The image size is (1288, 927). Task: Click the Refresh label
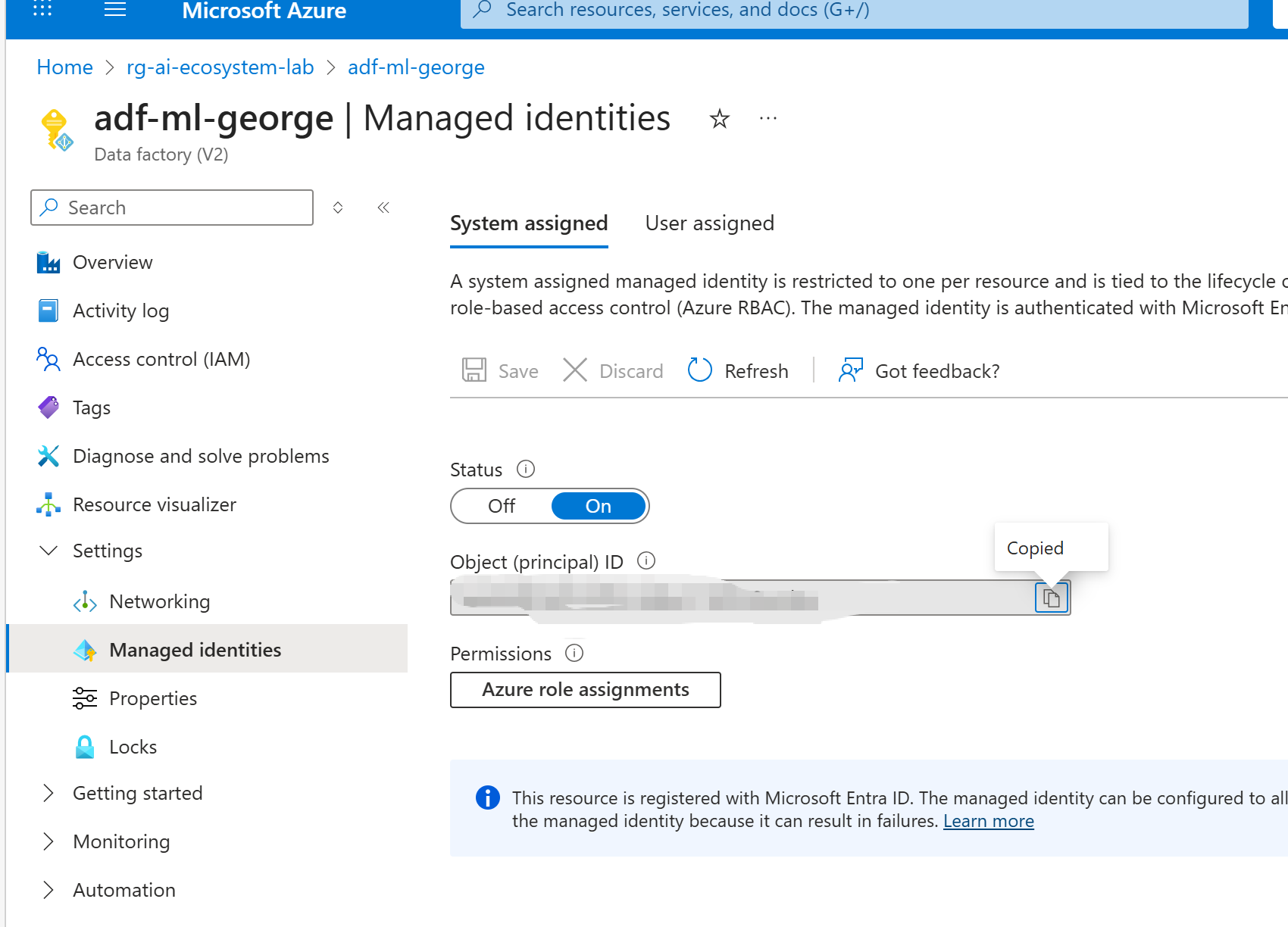pos(756,371)
